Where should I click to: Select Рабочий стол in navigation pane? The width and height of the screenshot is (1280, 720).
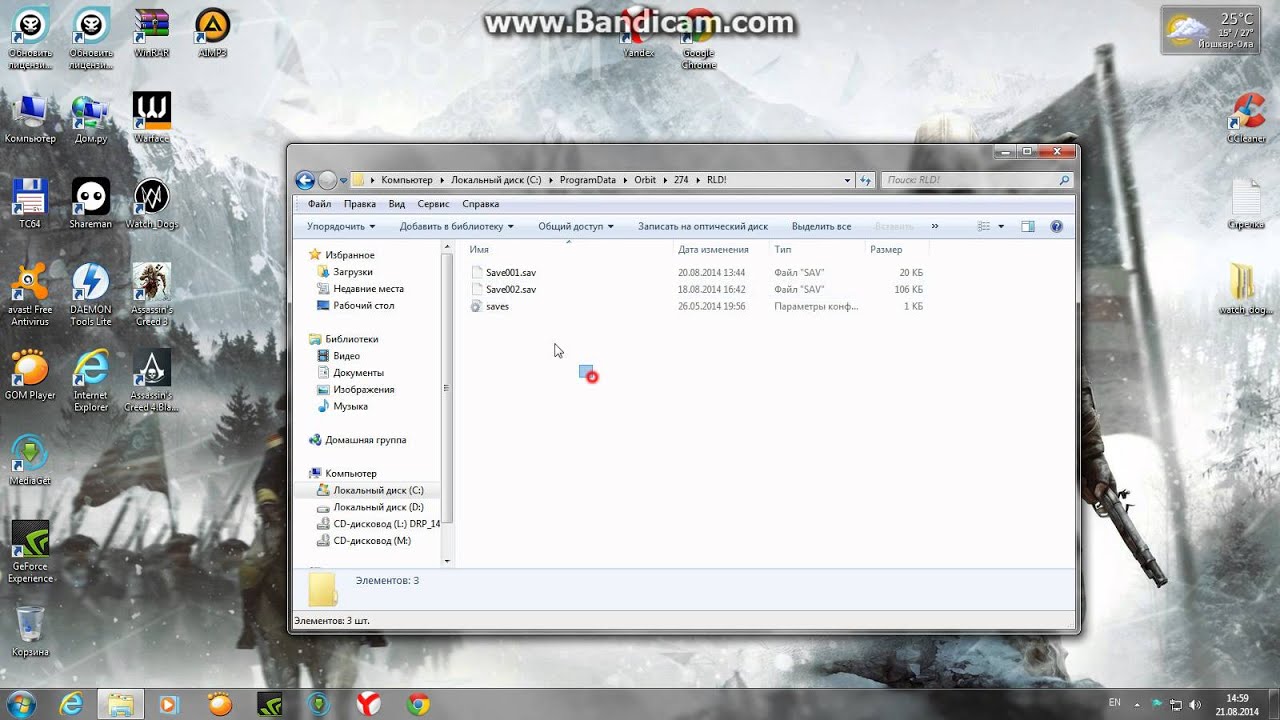pyautogui.click(x=363, y=306)
